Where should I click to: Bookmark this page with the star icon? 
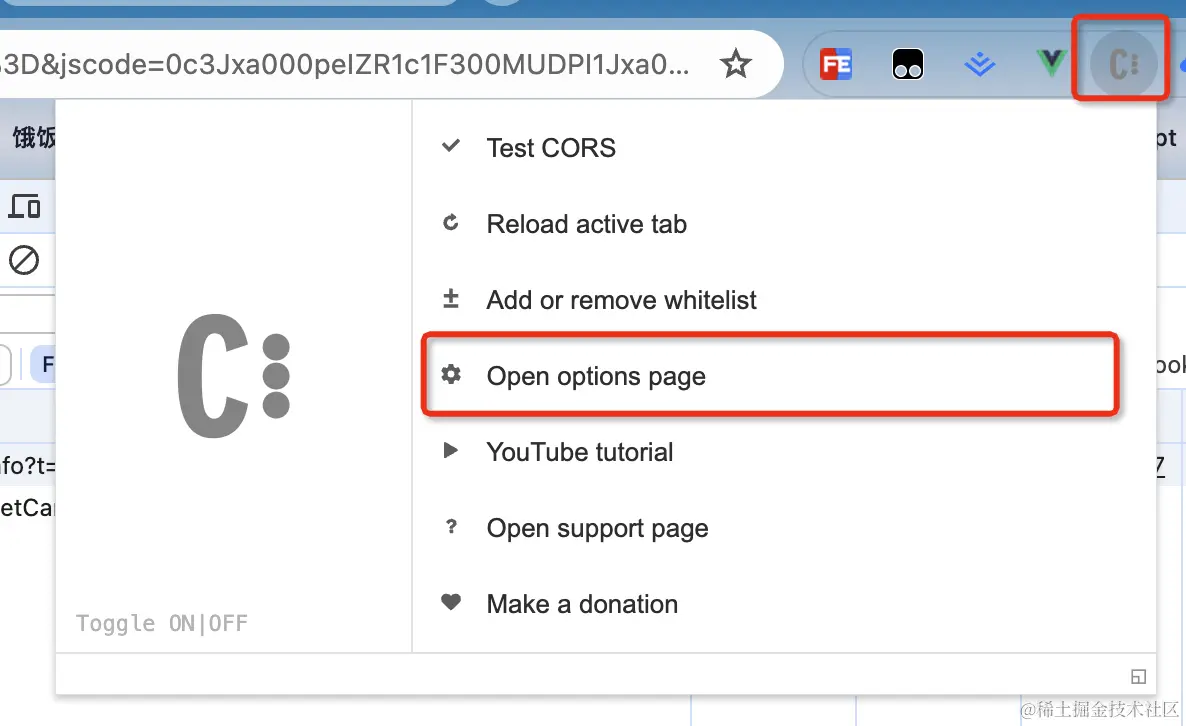(x=735, y=64)
